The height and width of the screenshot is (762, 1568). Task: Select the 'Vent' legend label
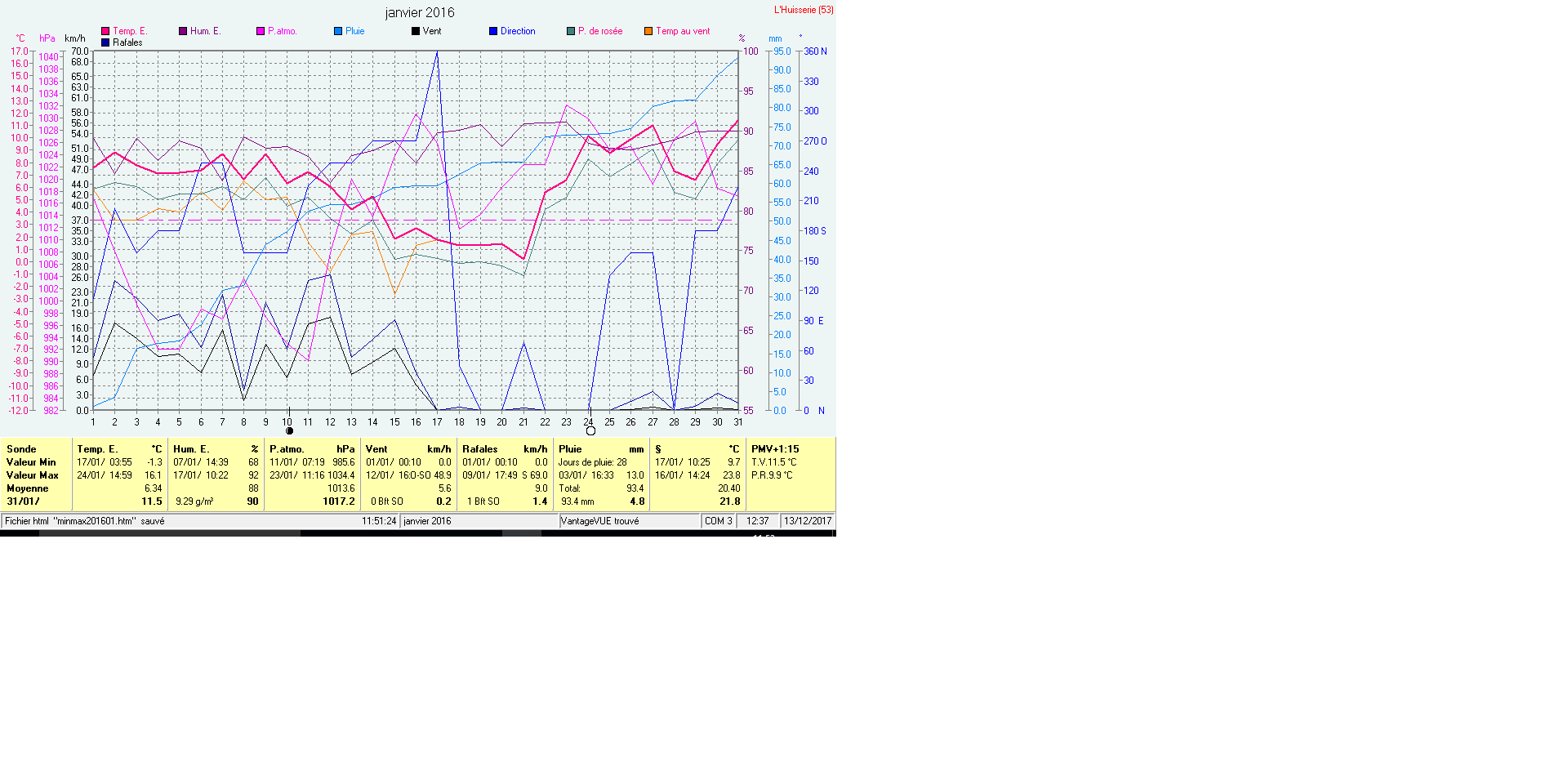(432, 31)
